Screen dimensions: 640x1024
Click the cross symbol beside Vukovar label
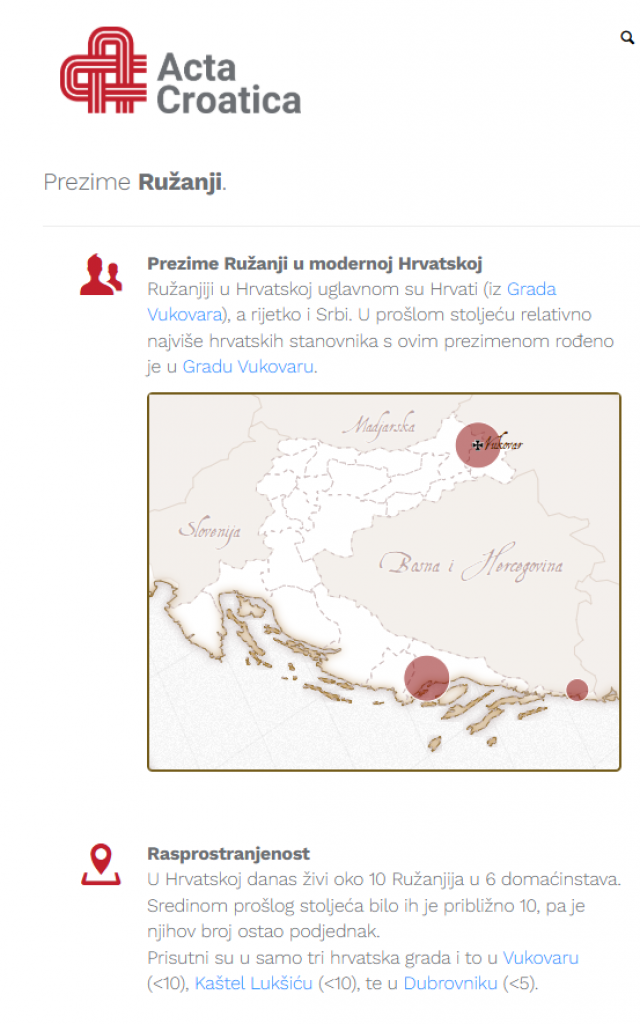click(477, 444)
